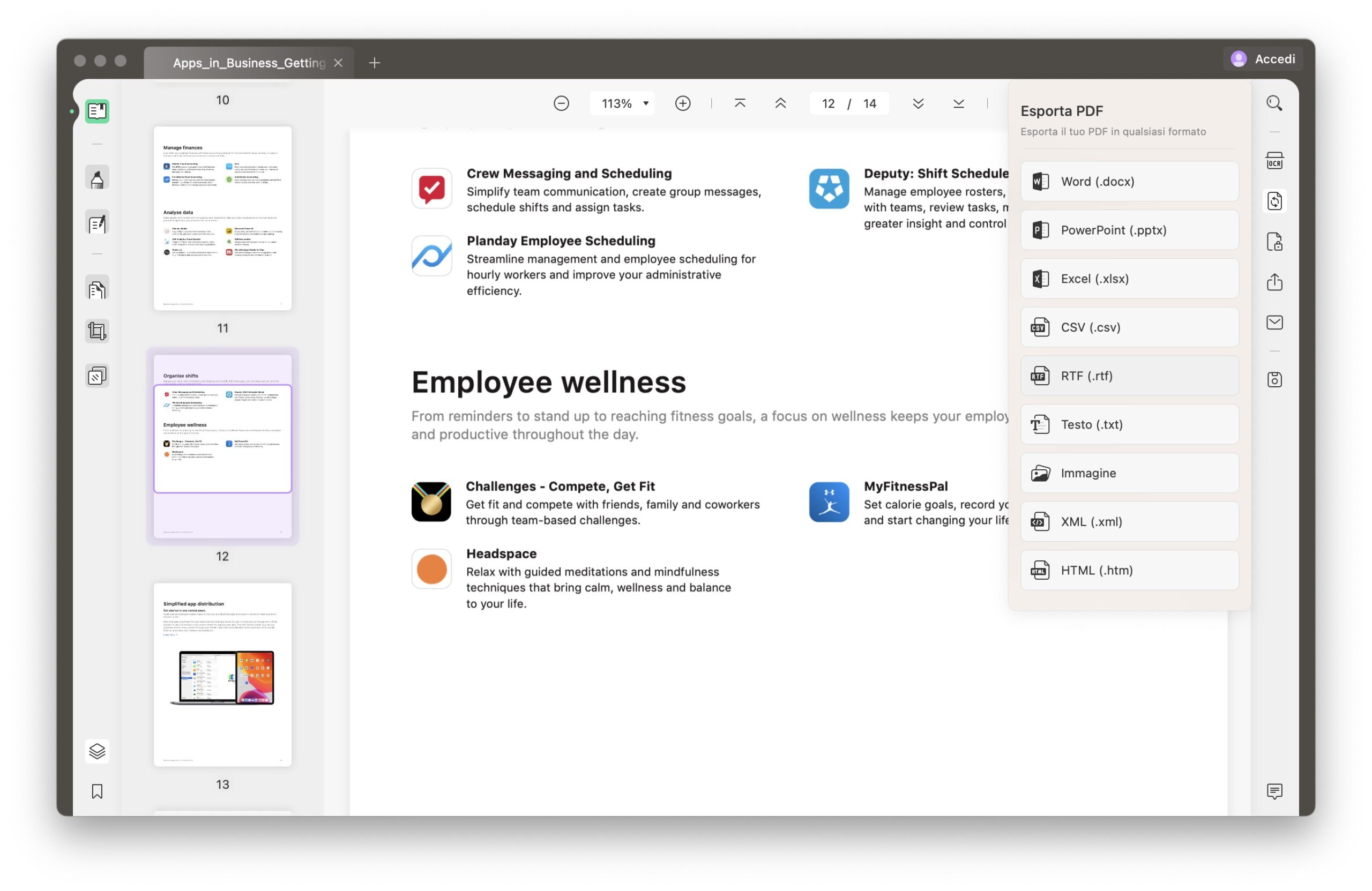Viewport: 1372px width, 891px height.
Task: Export to Word (.docx)
Action: (1129, 182)
